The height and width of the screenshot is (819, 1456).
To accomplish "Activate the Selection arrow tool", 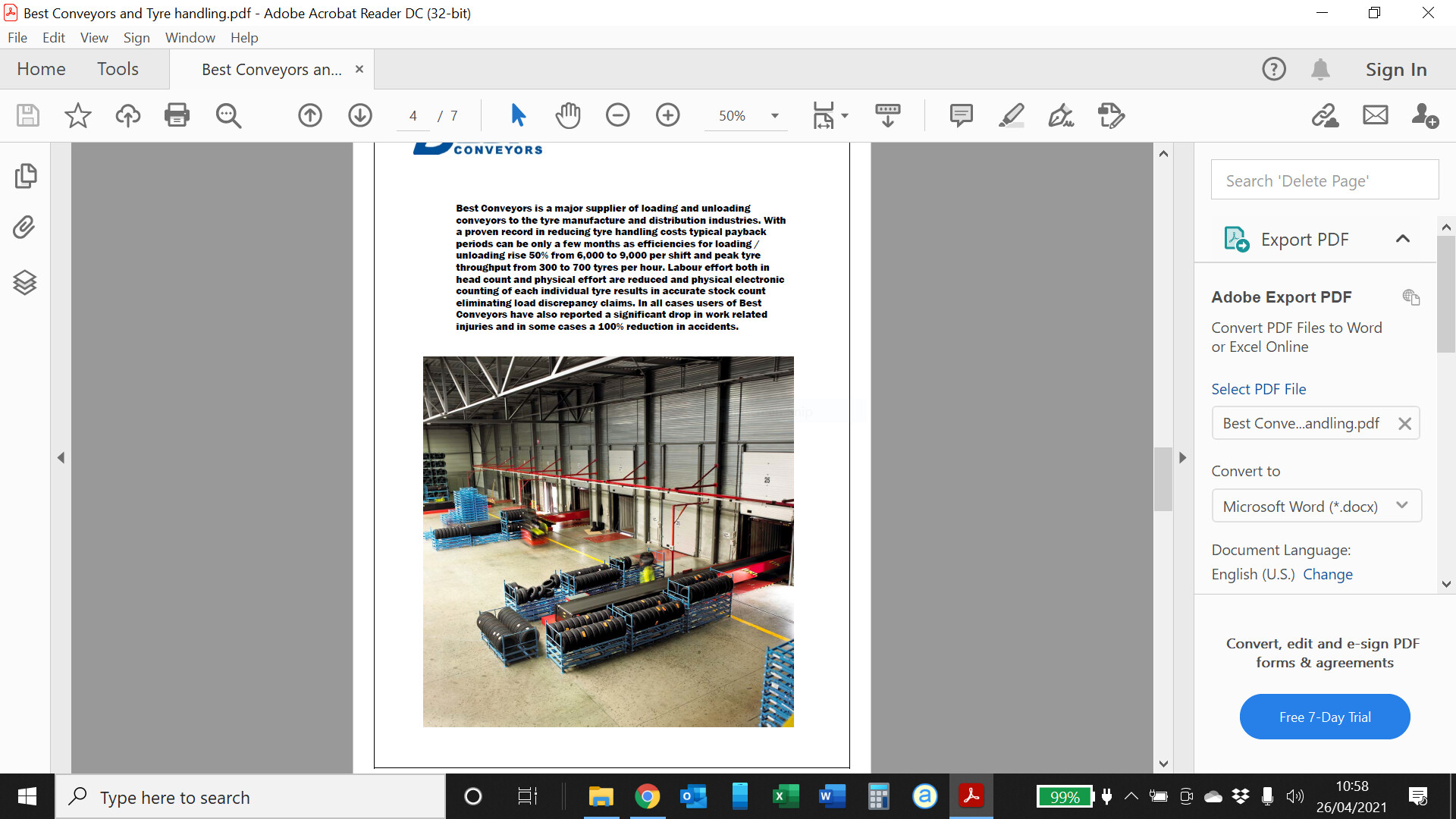I will point(518,115).
